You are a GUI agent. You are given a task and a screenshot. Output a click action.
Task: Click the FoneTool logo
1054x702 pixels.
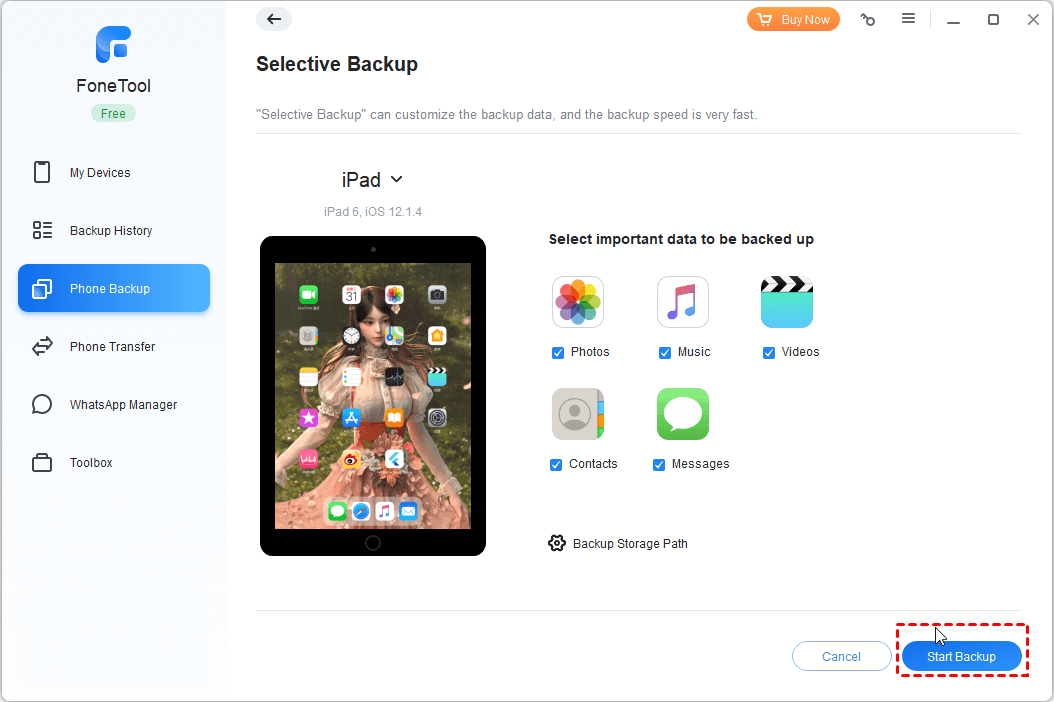point(113,44)
